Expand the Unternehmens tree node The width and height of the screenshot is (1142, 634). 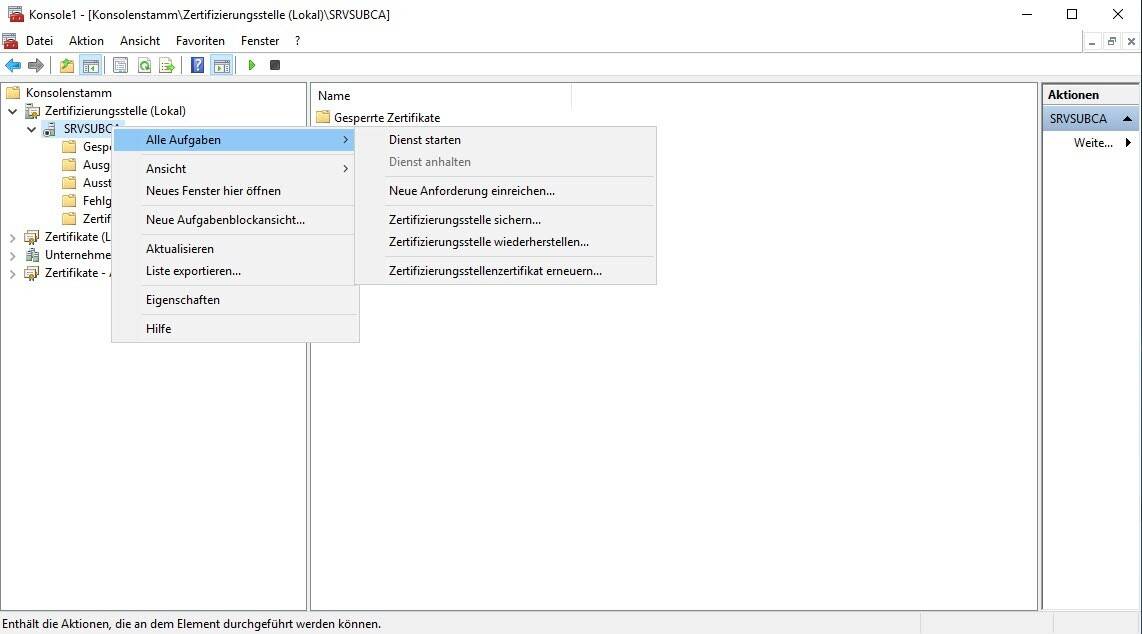tap(13, 255)
